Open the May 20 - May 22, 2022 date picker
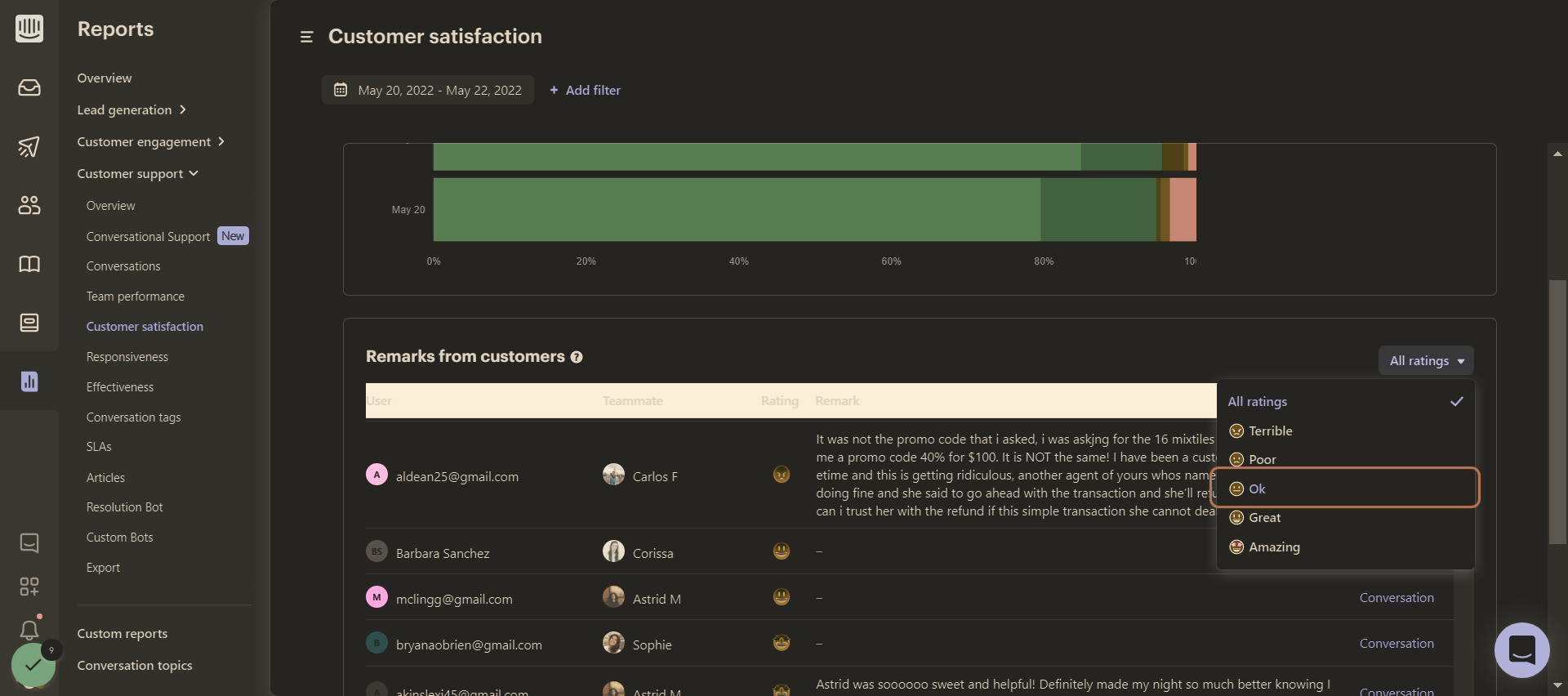This screenshot has width=1568, height=696. point(428,90)
